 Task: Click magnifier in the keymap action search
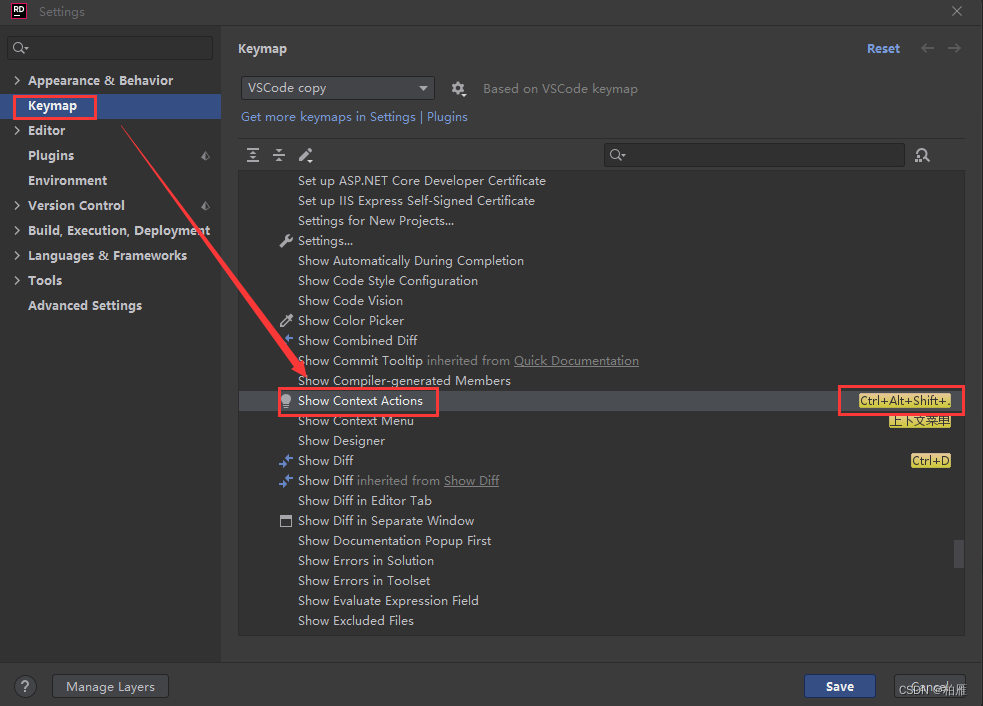click(617, 155)
